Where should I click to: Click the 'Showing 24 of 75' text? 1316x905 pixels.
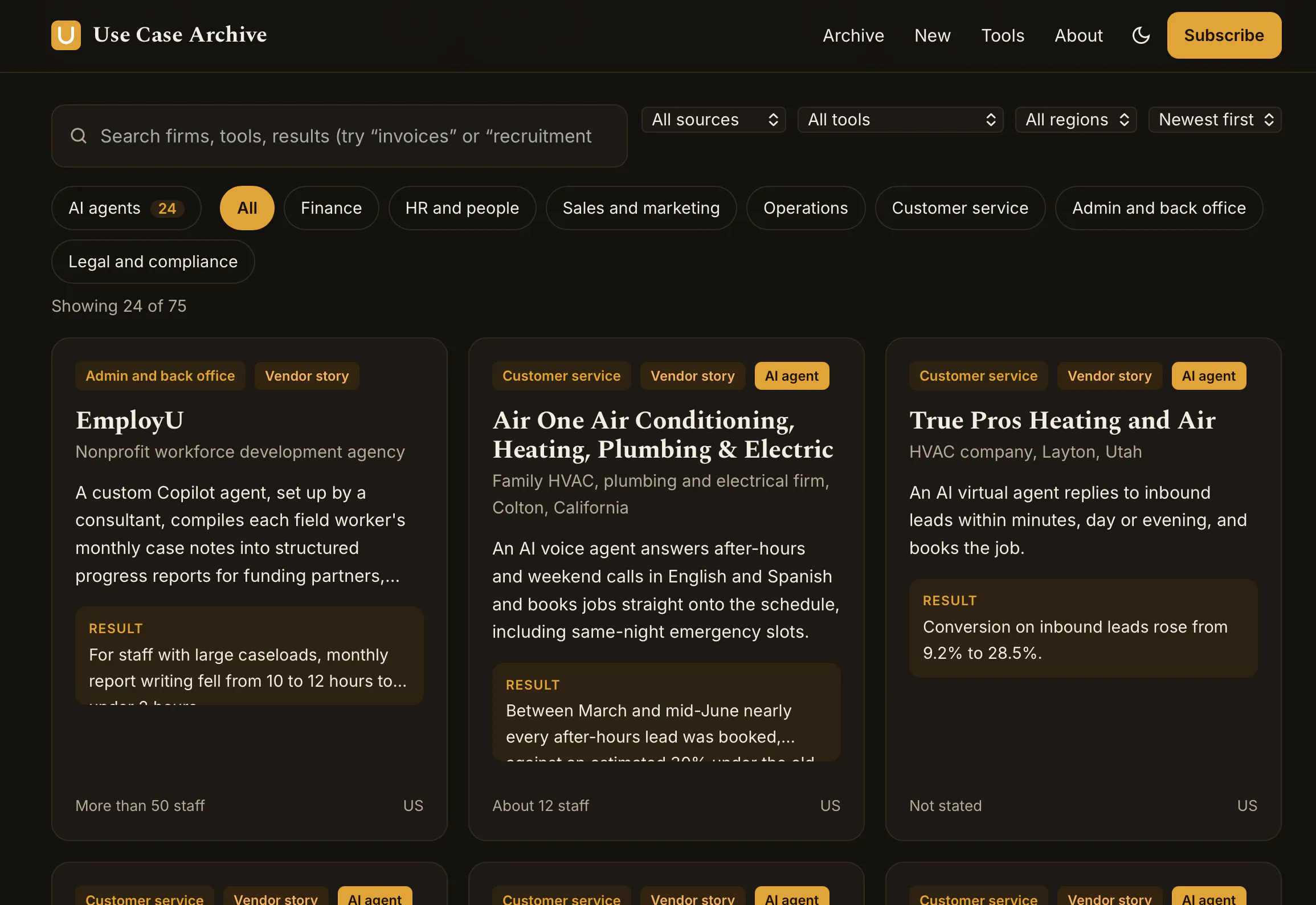119,306
